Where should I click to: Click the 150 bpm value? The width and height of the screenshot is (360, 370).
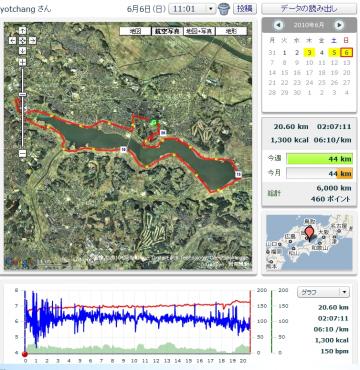335,351
